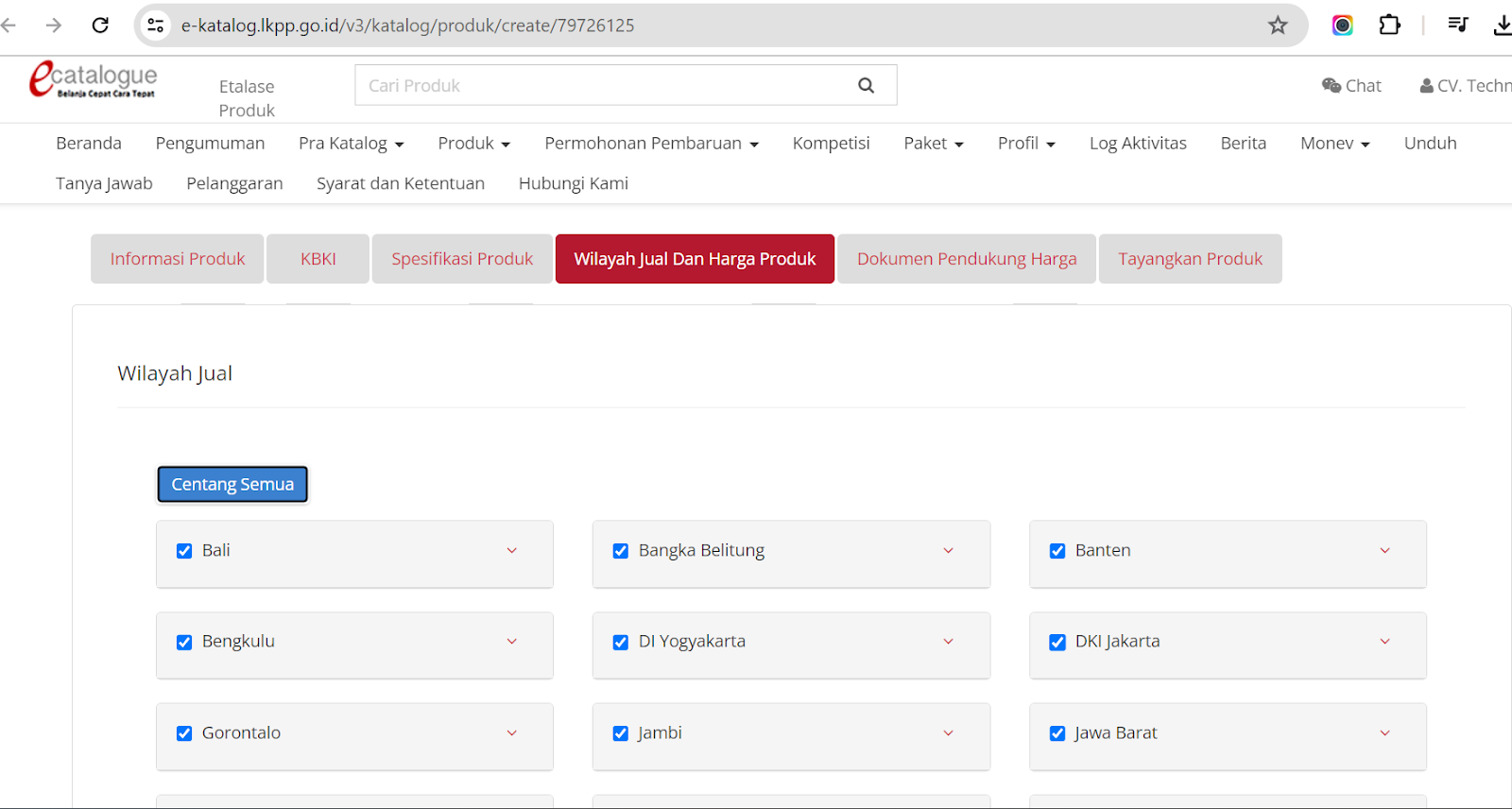The image size is (1512, 809).
Task: Uncheck the Gorontalo checkbox
Action: (x=184, y=733)
